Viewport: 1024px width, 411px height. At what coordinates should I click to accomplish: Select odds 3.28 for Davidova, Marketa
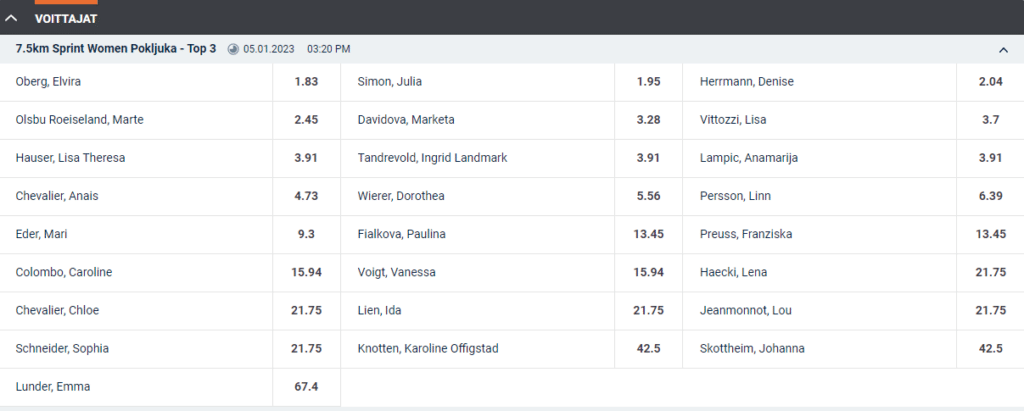pyautogui.click(x=648, y=120)
